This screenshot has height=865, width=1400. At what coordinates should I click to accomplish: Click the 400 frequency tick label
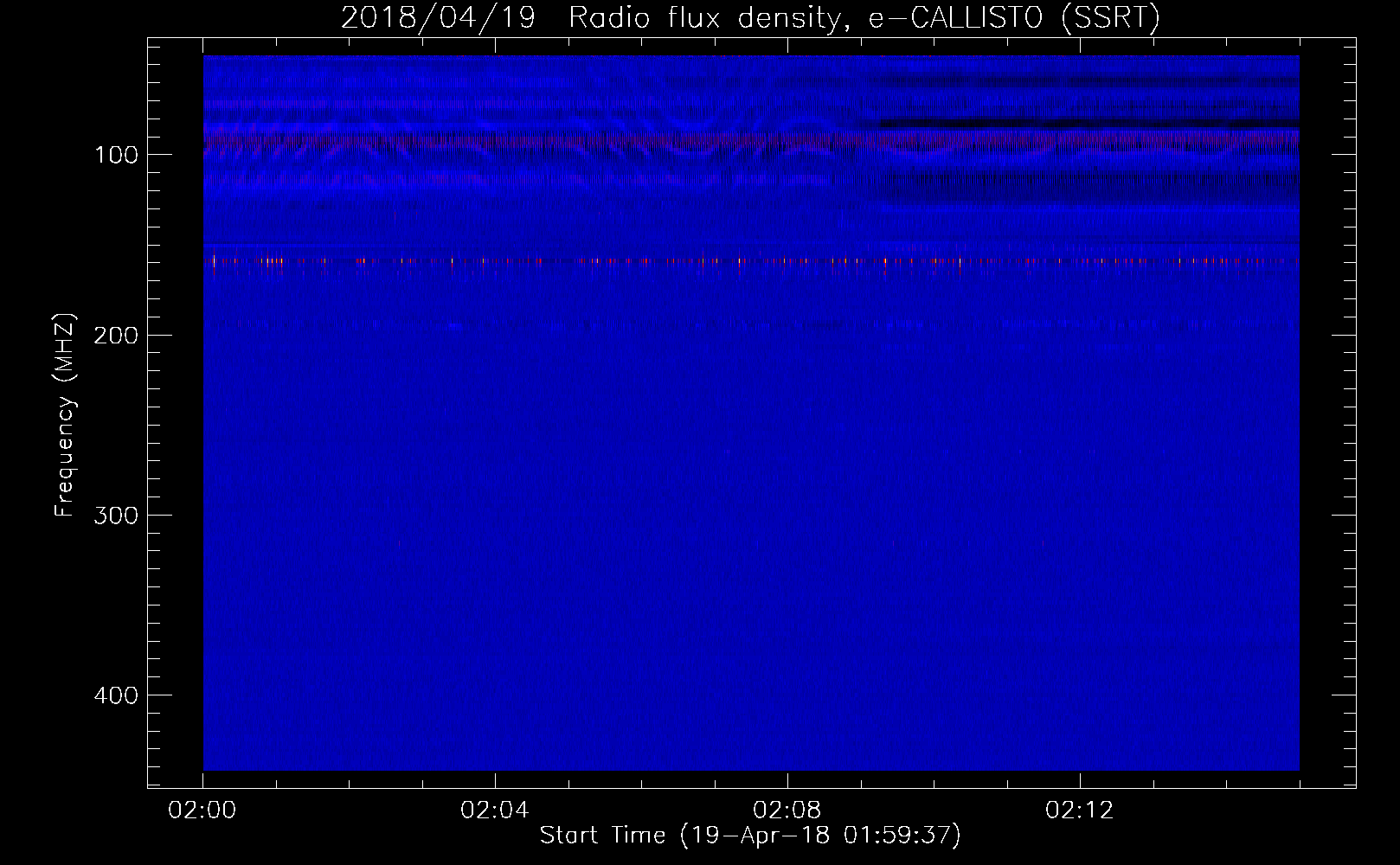pyautogui.click(x=116, y=695)
